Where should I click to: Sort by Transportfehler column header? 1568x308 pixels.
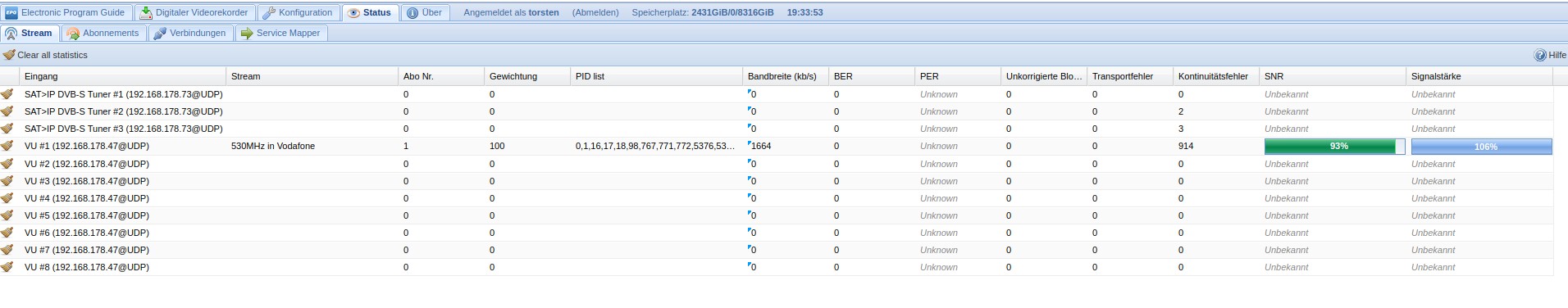click(1130, 76)
